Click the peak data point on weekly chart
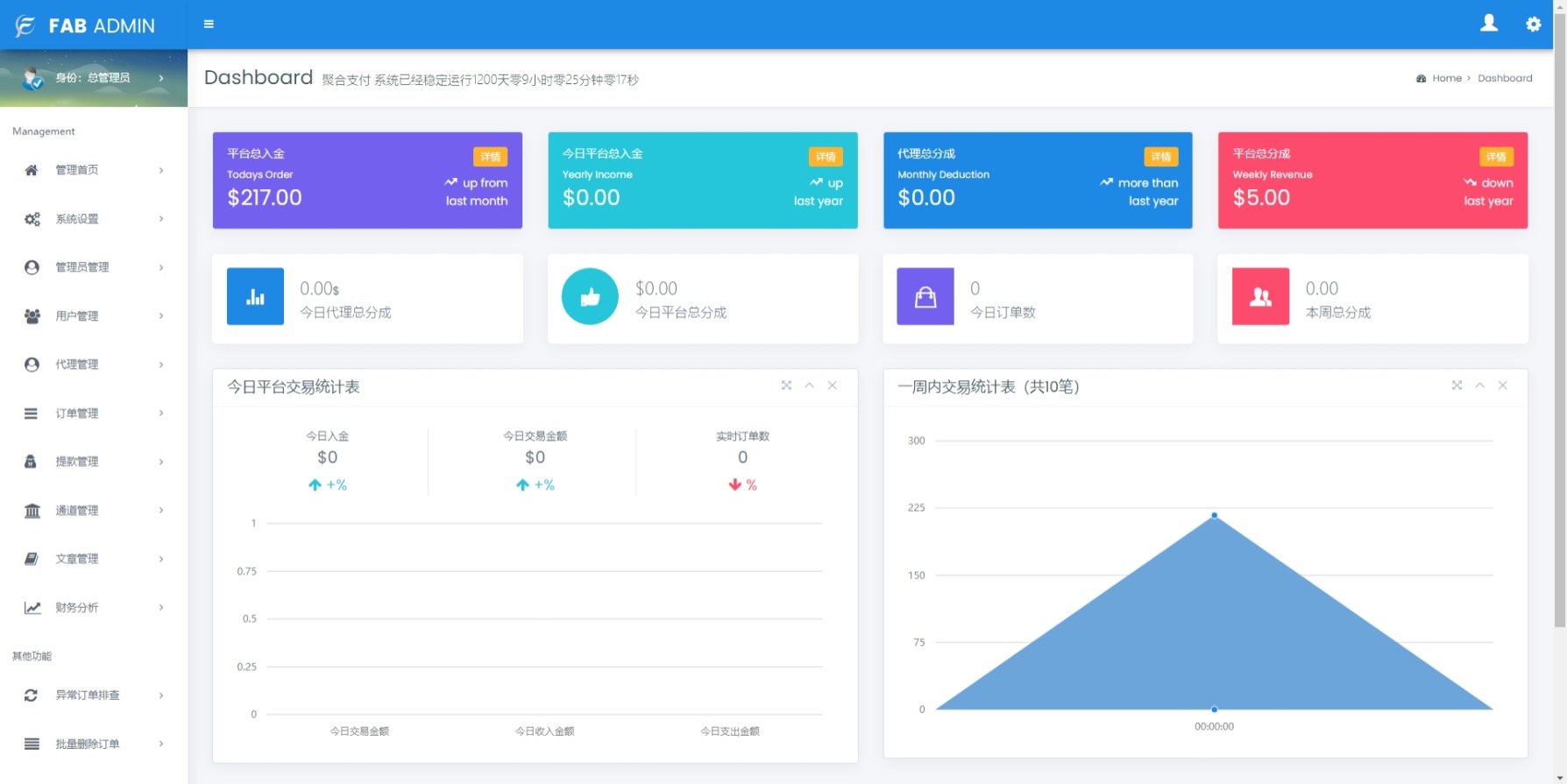The image size is (1567, 784). (x=1214, y=515)
